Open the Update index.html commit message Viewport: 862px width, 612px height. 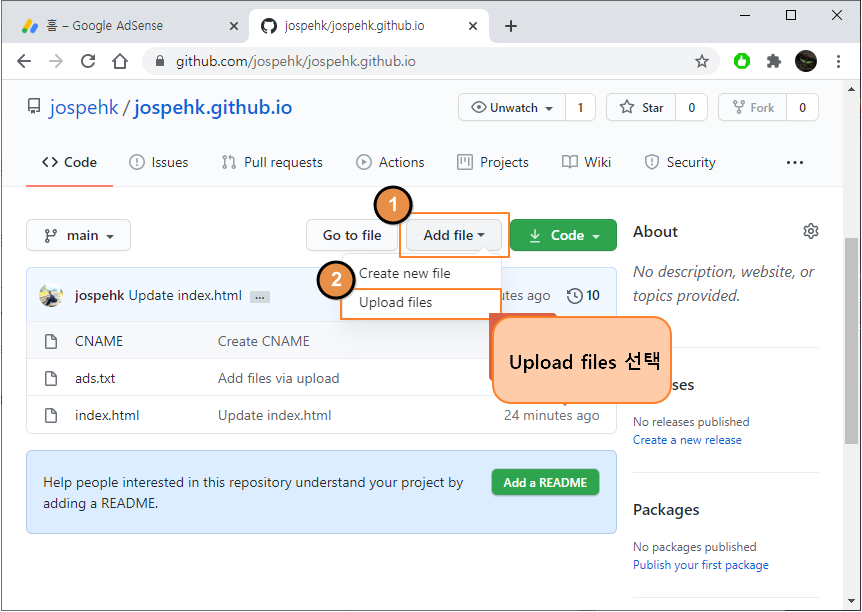[185, 295]
